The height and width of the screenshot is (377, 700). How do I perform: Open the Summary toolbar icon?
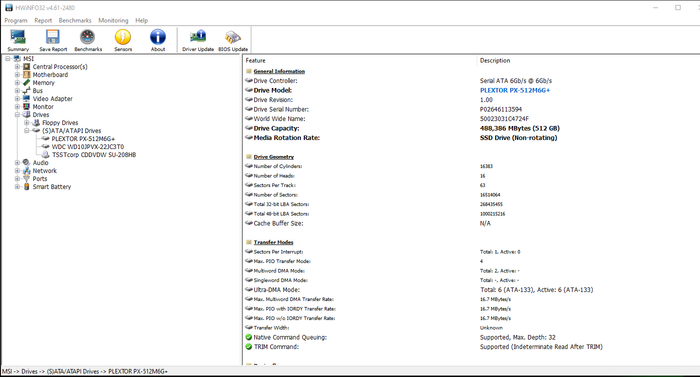point(18,40)
